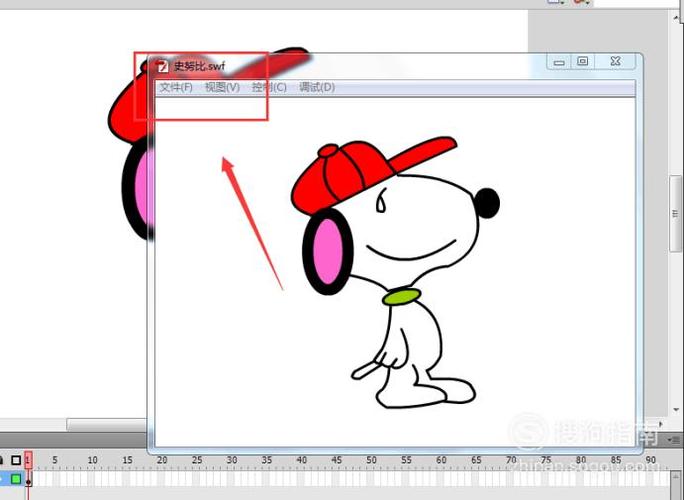The width and height of the screenshot is (684, 500).
Task: Click the timeline vertical scrollbar up arrow
Action: point(677,479)
